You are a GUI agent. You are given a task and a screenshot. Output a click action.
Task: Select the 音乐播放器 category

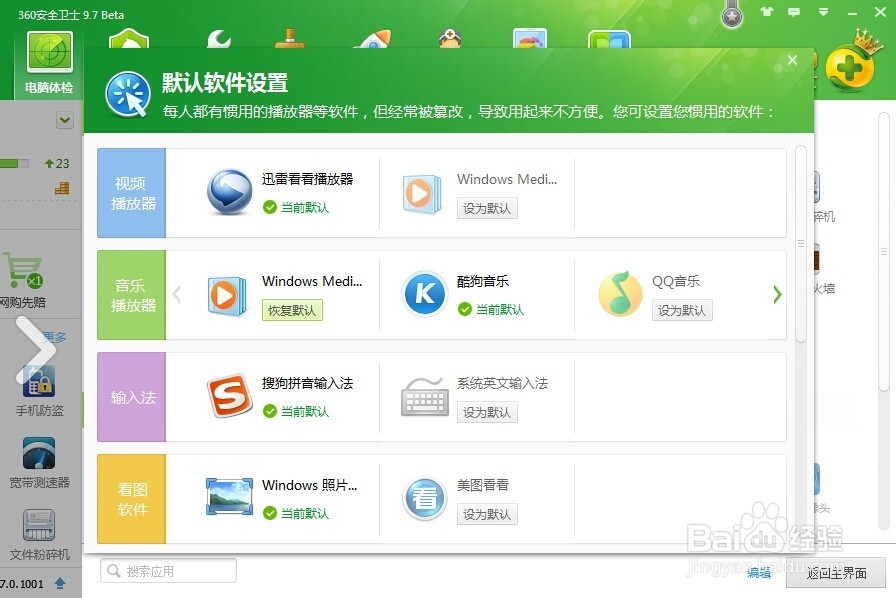coord(131,294)
